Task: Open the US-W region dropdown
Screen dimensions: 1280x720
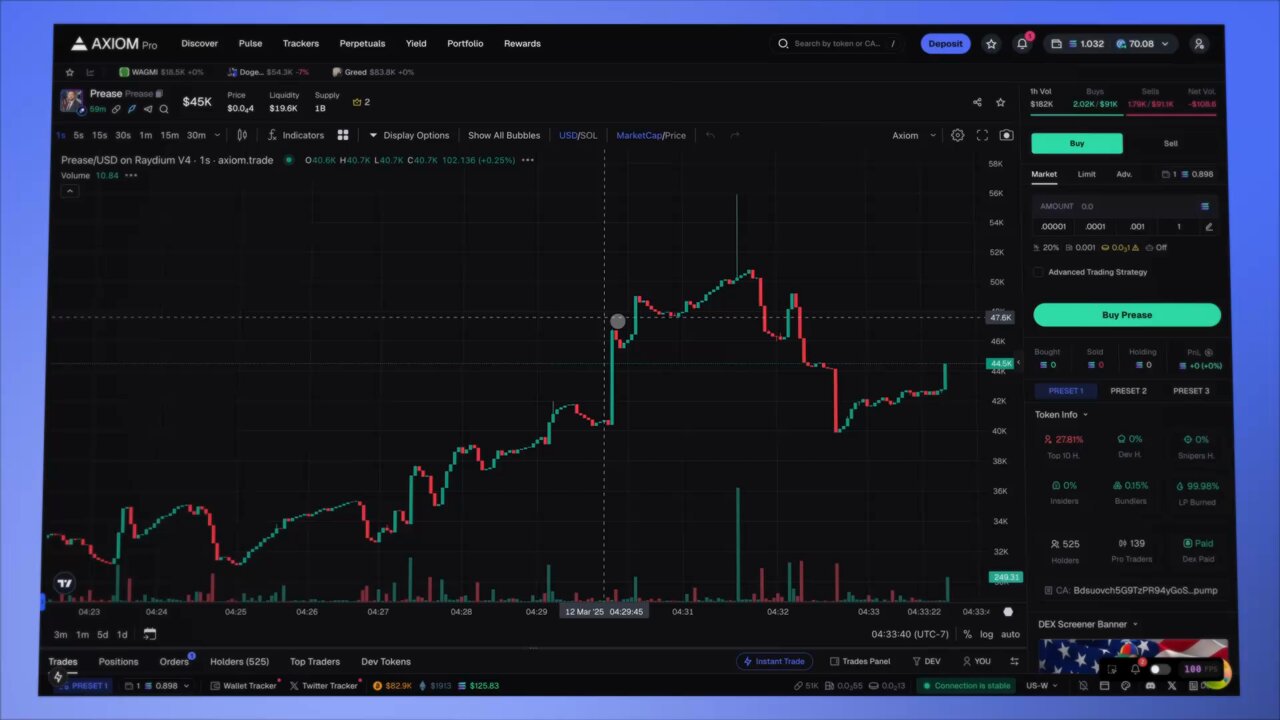Action: click(1041, 686)
